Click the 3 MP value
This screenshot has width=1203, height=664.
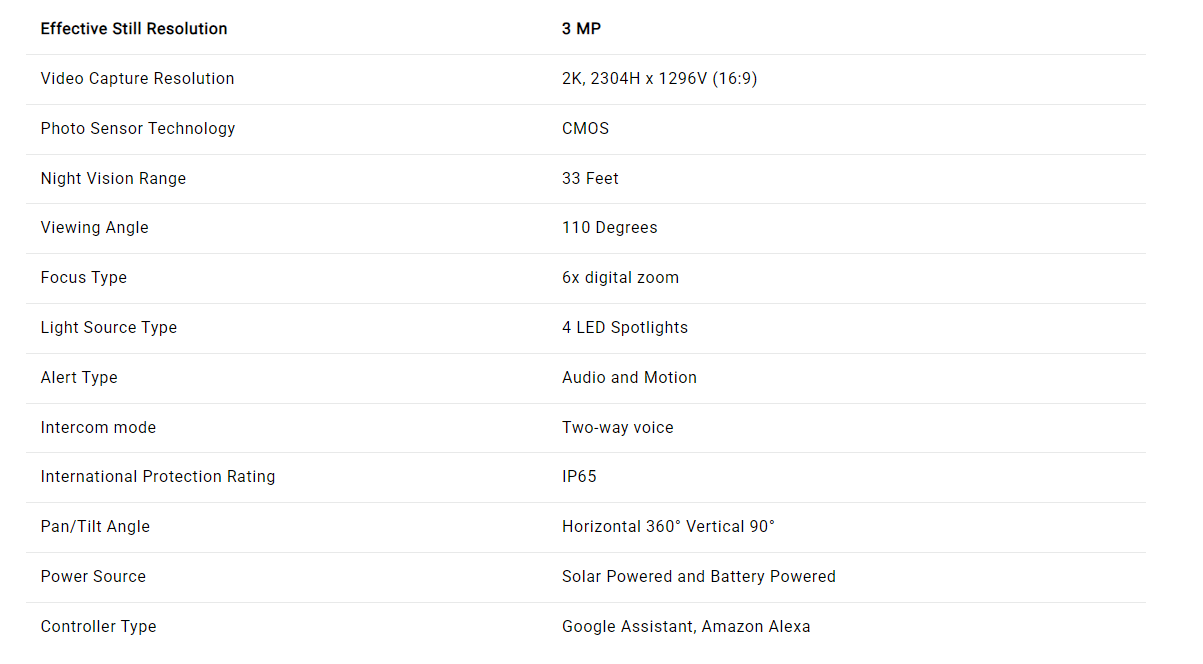(581, 29)
